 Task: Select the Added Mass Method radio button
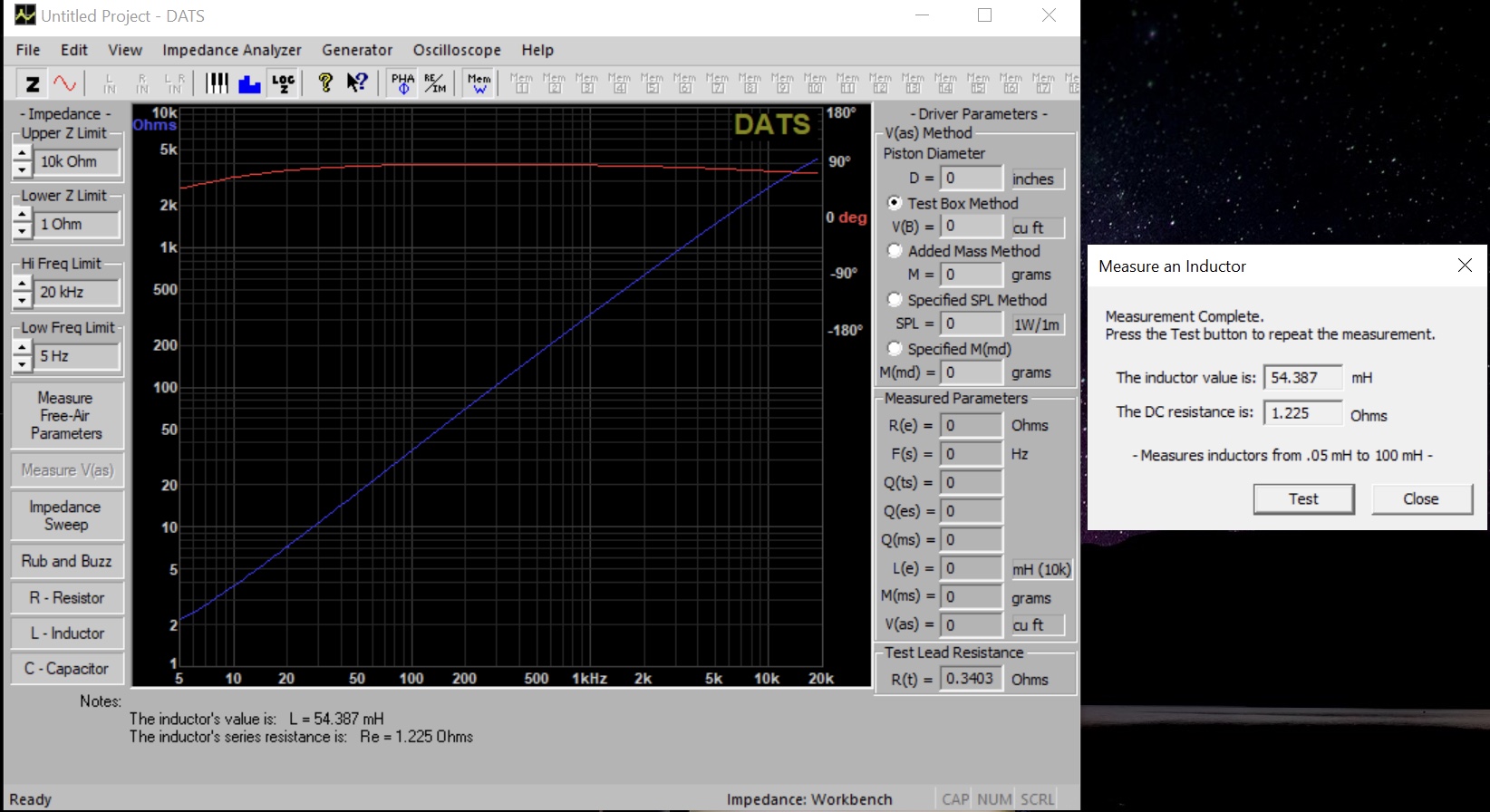pos(895,250)
